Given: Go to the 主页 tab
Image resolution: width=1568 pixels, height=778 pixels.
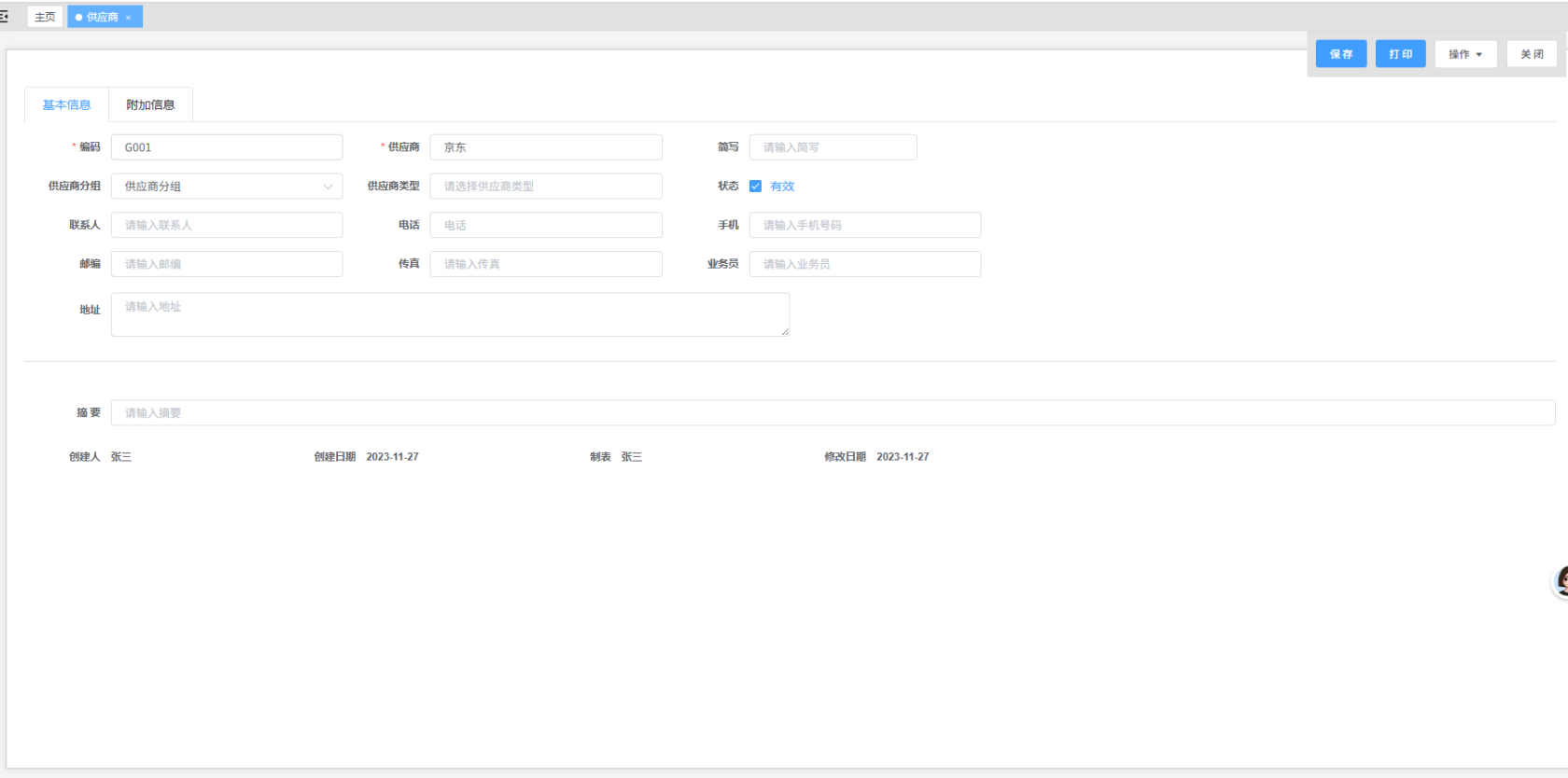Looking at the screenshot, I should click(x=45, y=17).
